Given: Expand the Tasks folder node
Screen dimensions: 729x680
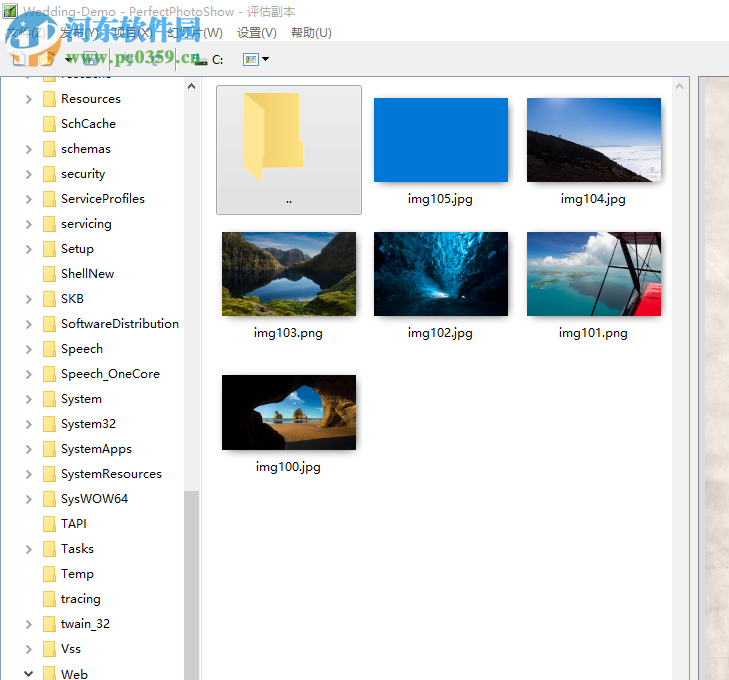Looking at the screenshot, I should click(x=29, y=549).
